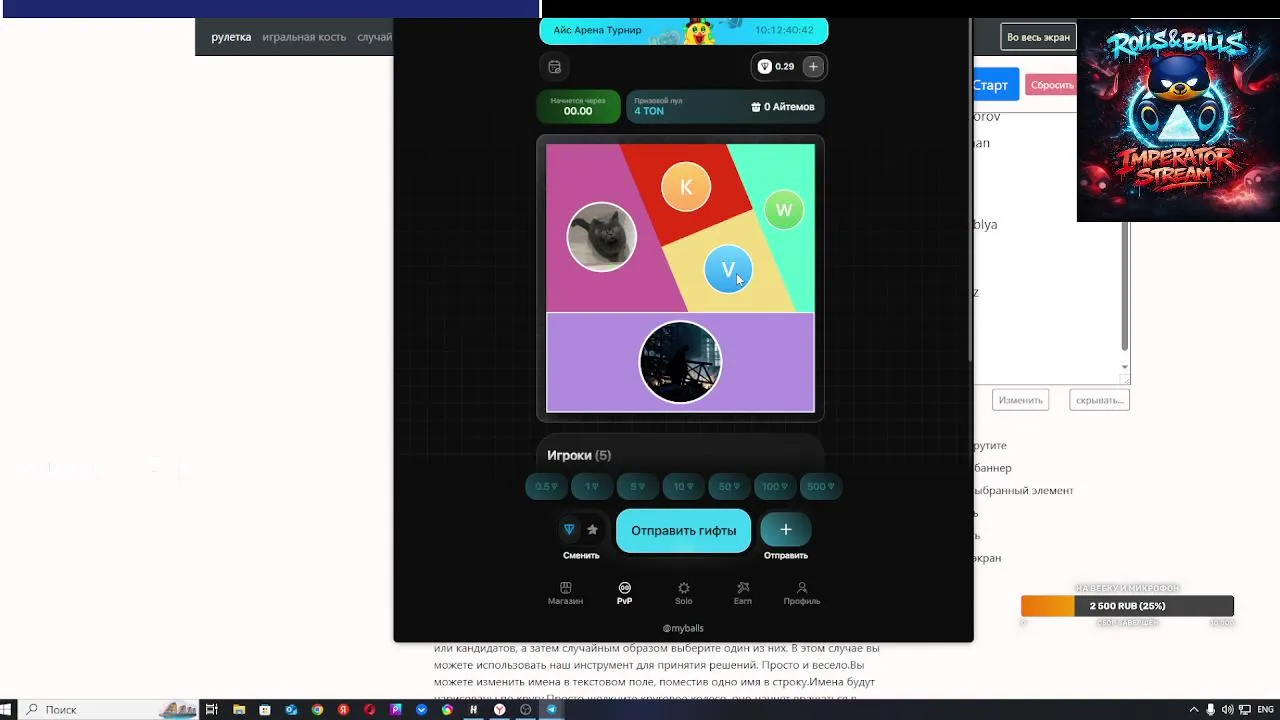Choose the 50 TON bet chip

[x=729, y=487]
